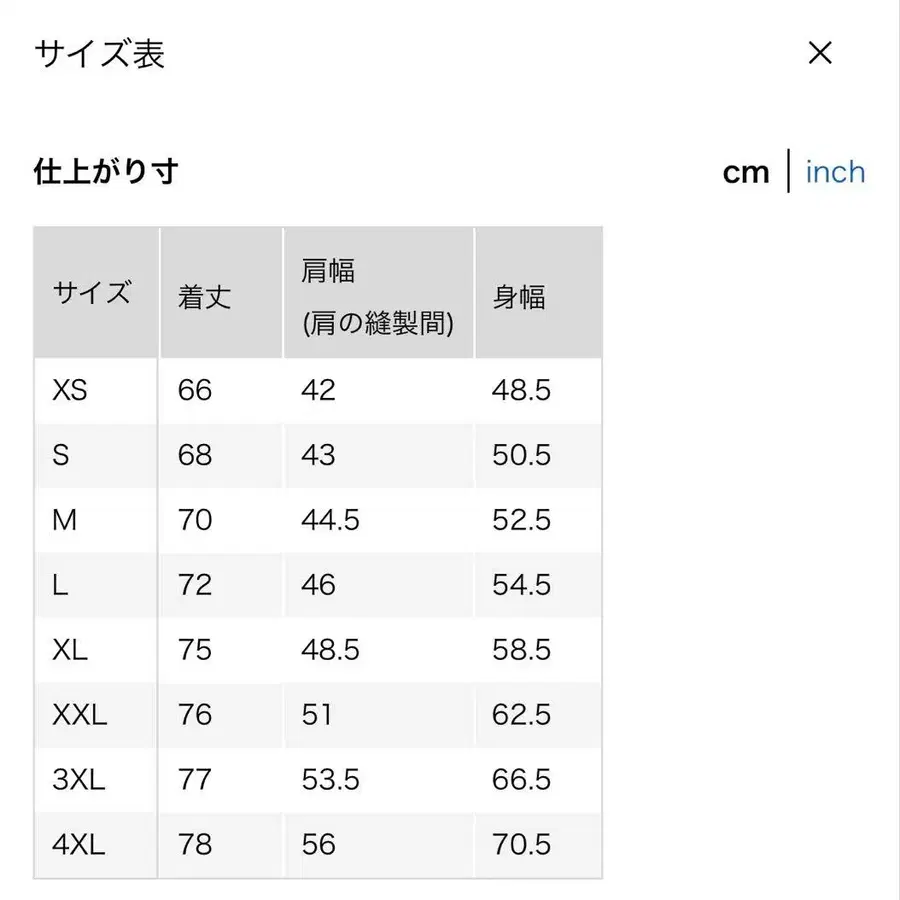This screenshot has height=900, width=900.
Task: Switch measurement units to inch
Action: pyautogui.click(x=835, y=172)
